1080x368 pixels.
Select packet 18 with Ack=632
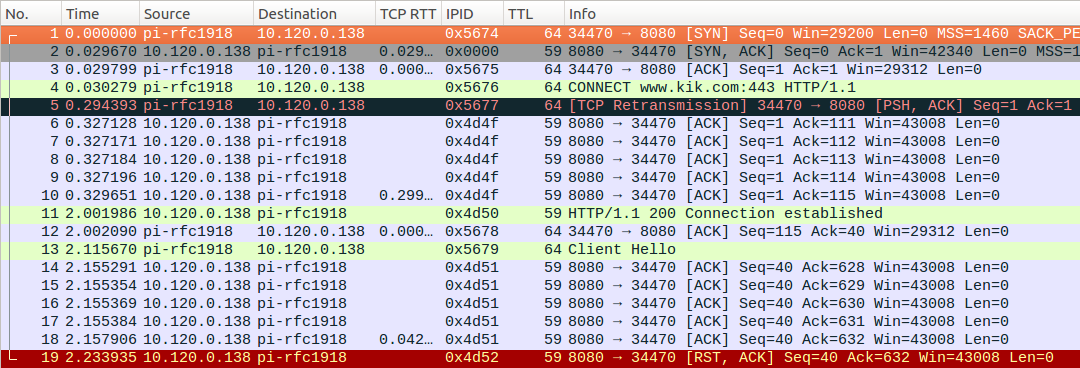coord(540,339)
